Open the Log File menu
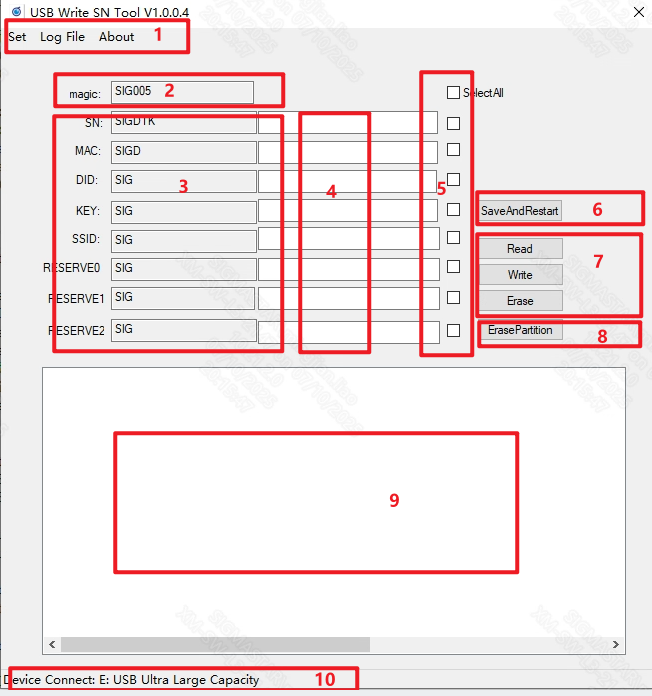This screenshot has width=652, height=696. [62, 37]
